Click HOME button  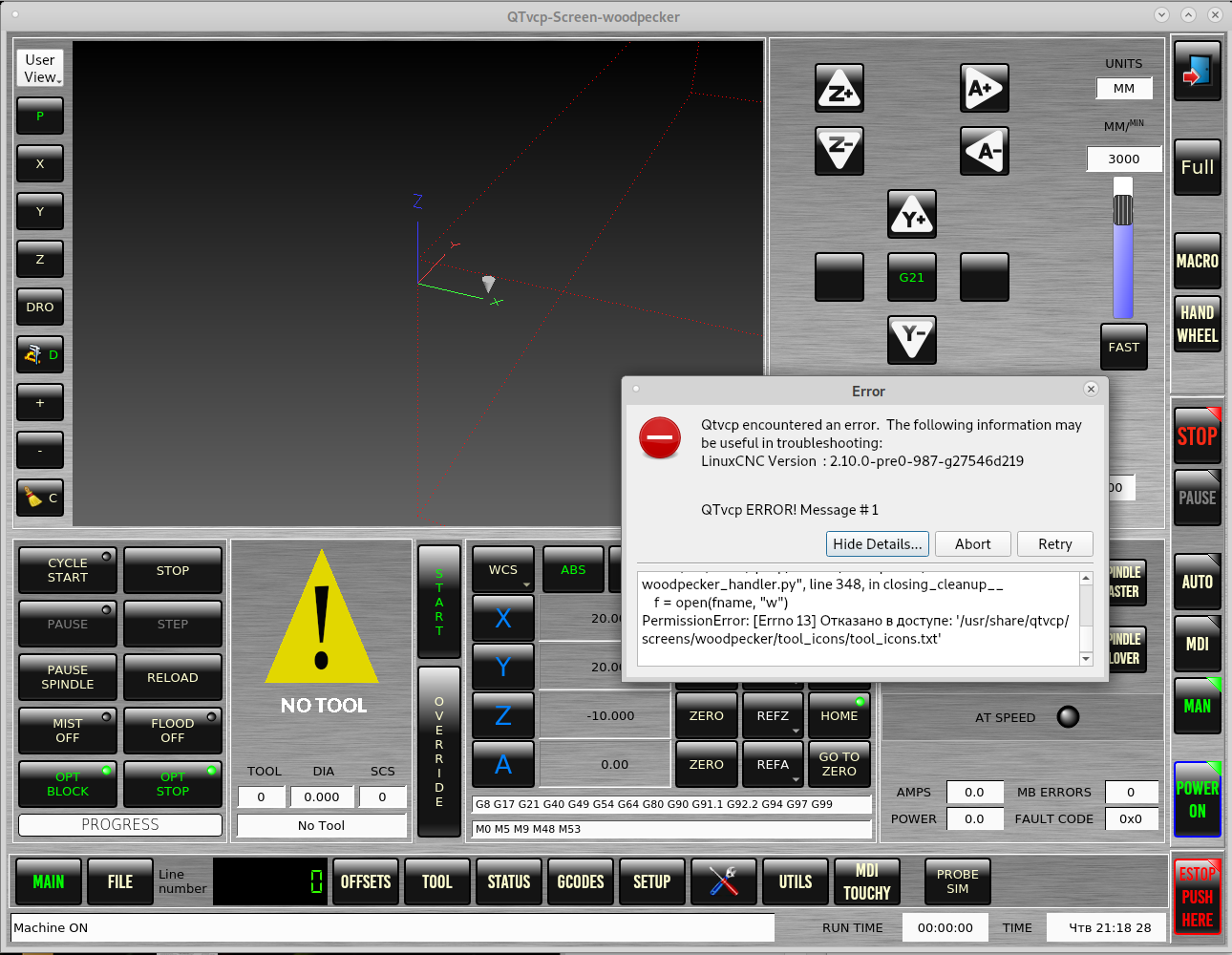839,715
